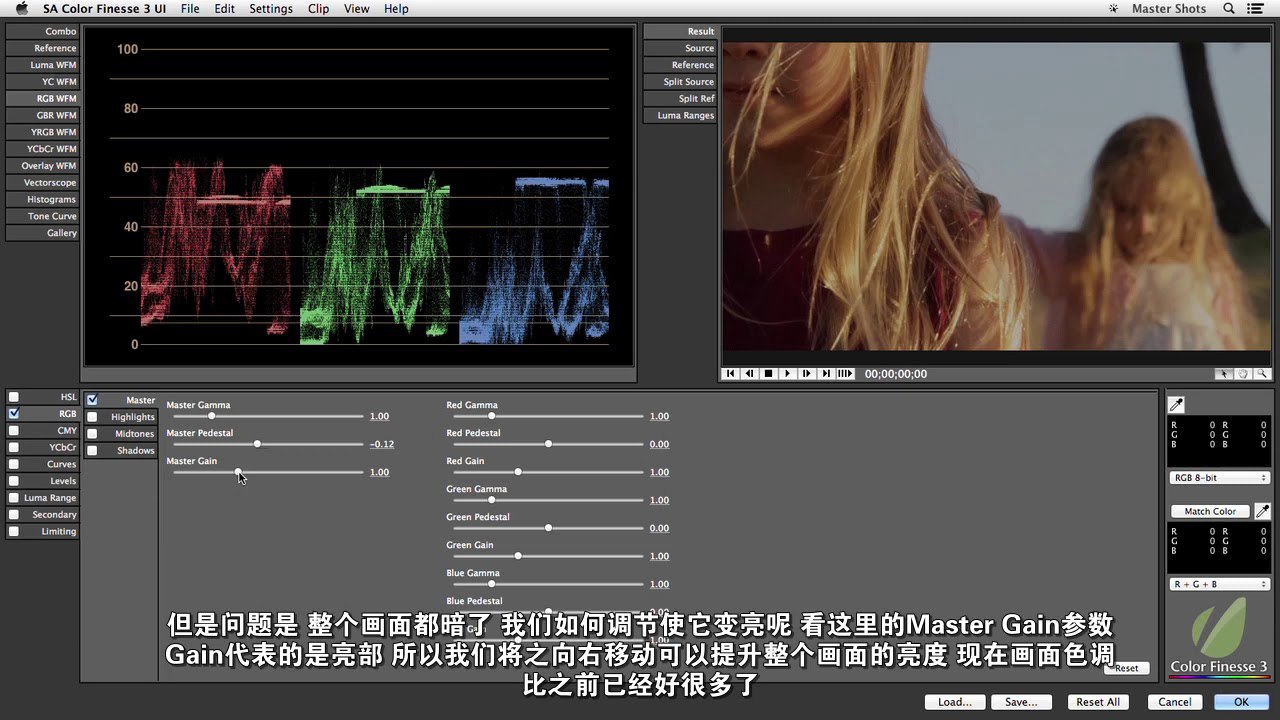Open macOS Spotlight search icon
Image resolution: width=1280 pixels, height=720 pixels.
[x=1228, y=9]
